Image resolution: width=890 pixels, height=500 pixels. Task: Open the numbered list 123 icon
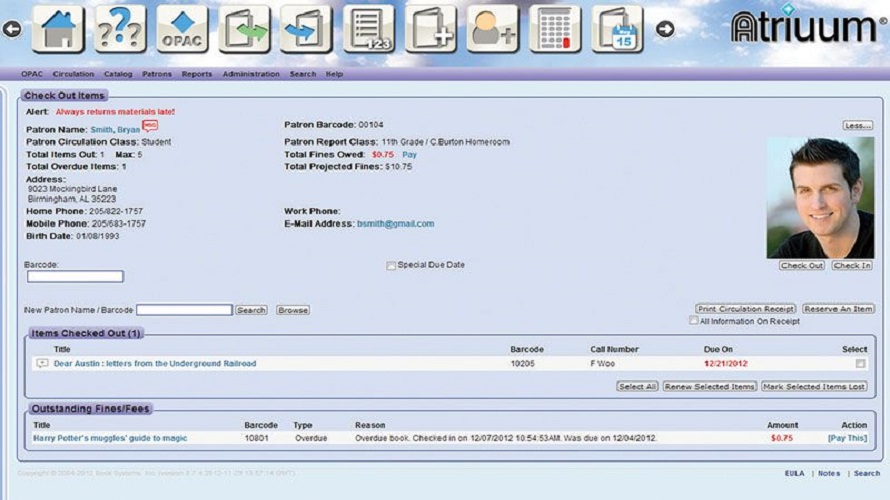click(x=369, y=29)
